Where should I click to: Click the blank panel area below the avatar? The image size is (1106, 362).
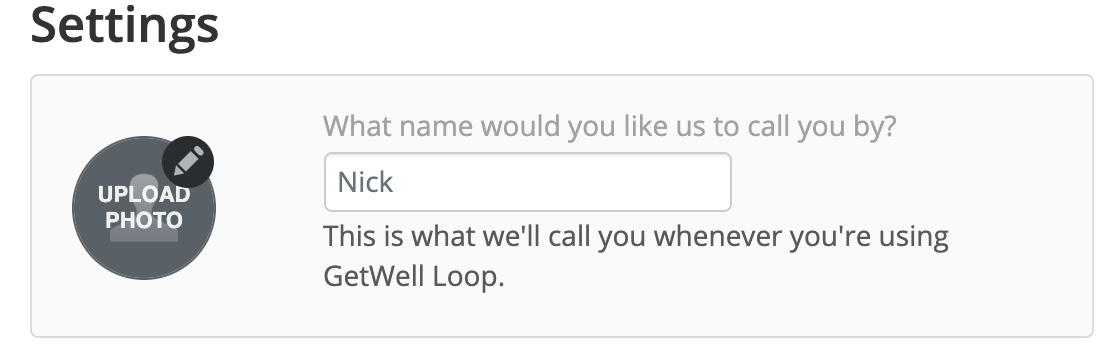coord(144,308)
